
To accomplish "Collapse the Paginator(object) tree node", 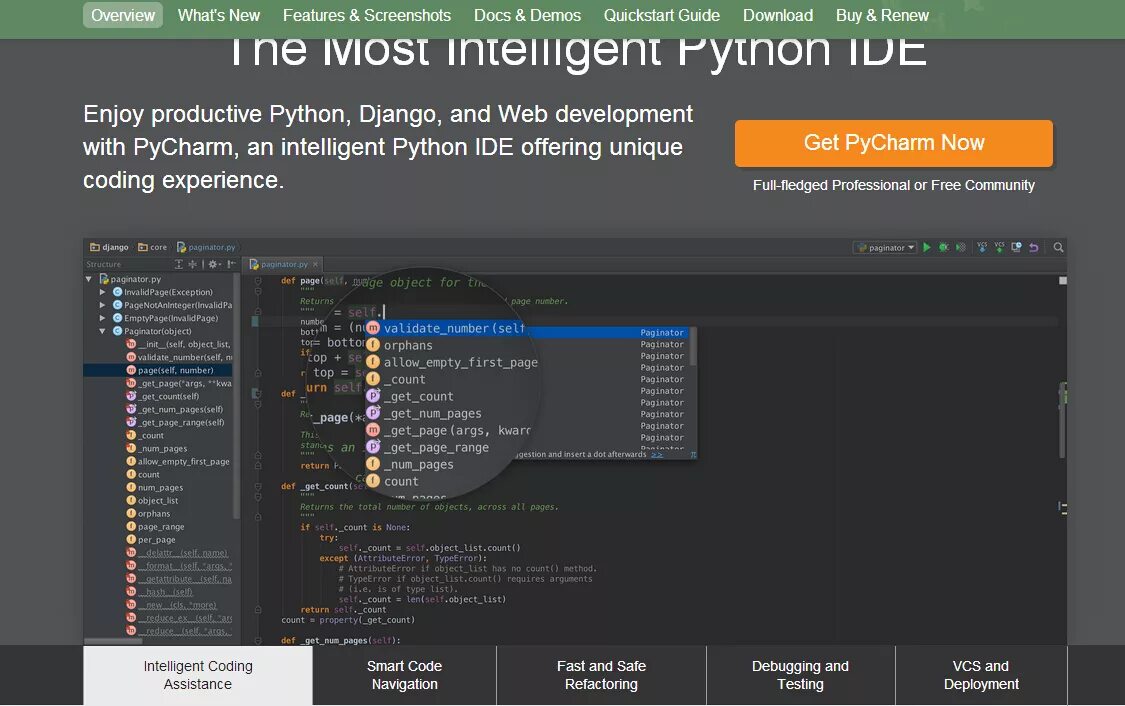I will (x=103, y=331).
